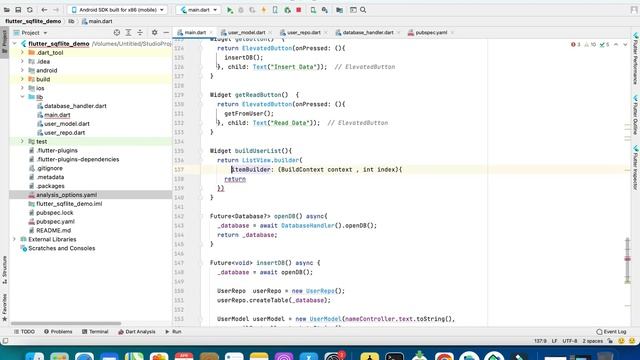Hide the Project tool window
This screenshot has height=360, width=640.
[x=166, y=33]
